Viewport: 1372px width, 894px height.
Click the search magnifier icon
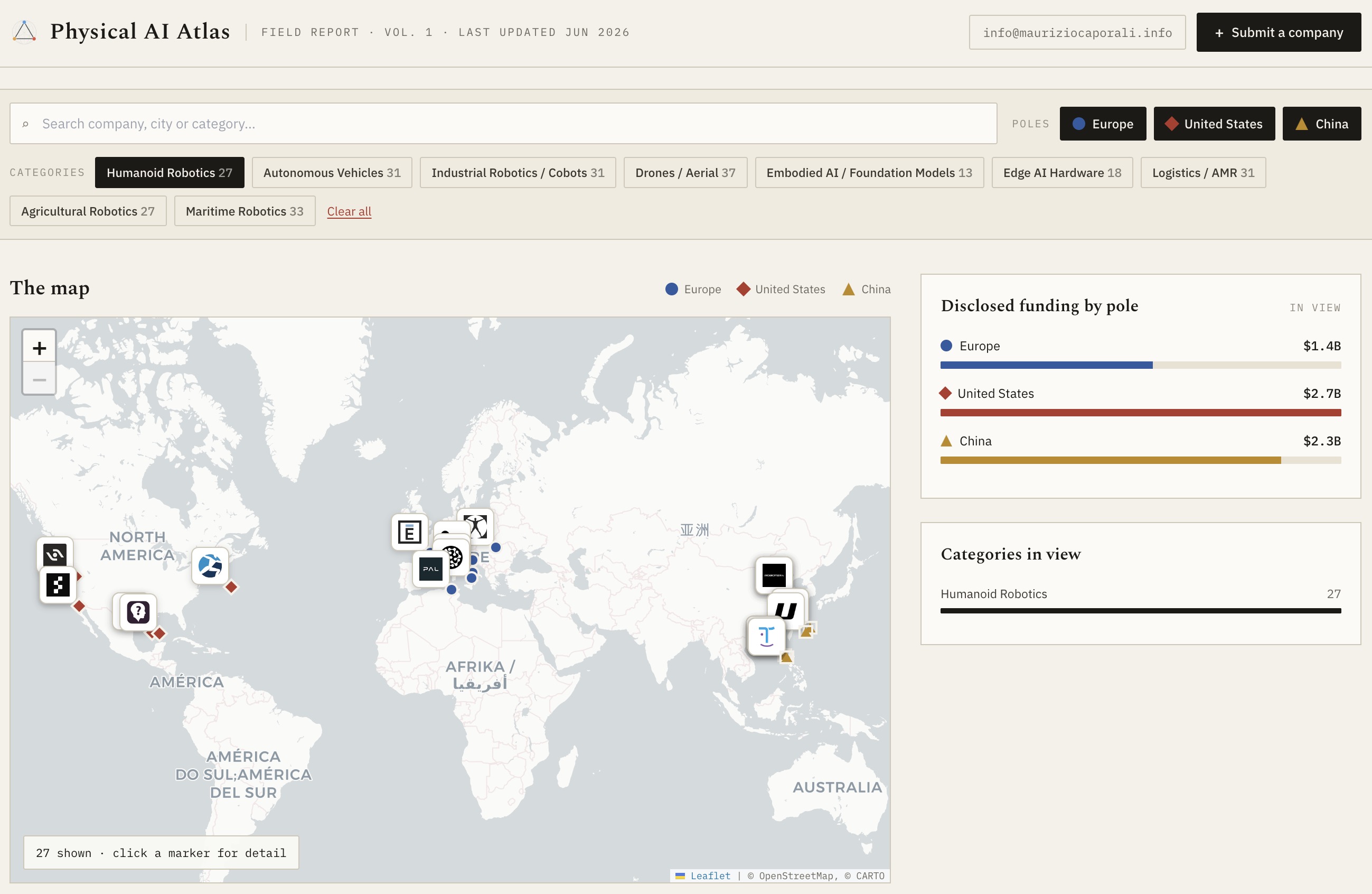coord(25,124)
